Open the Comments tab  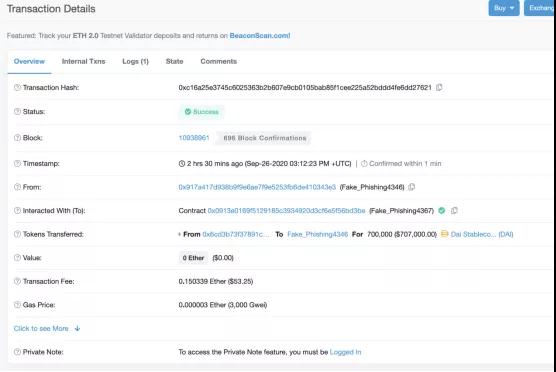click(218, 61)
